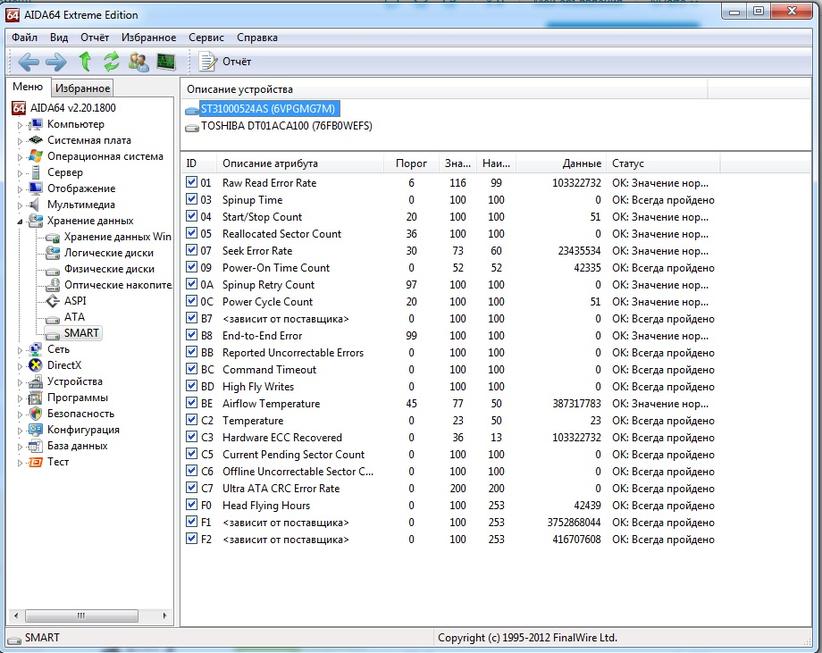This screenshot has height=653, width=822.
Task: Refresh the view with the green arrows icon
Action: click(x=111, y=62)
